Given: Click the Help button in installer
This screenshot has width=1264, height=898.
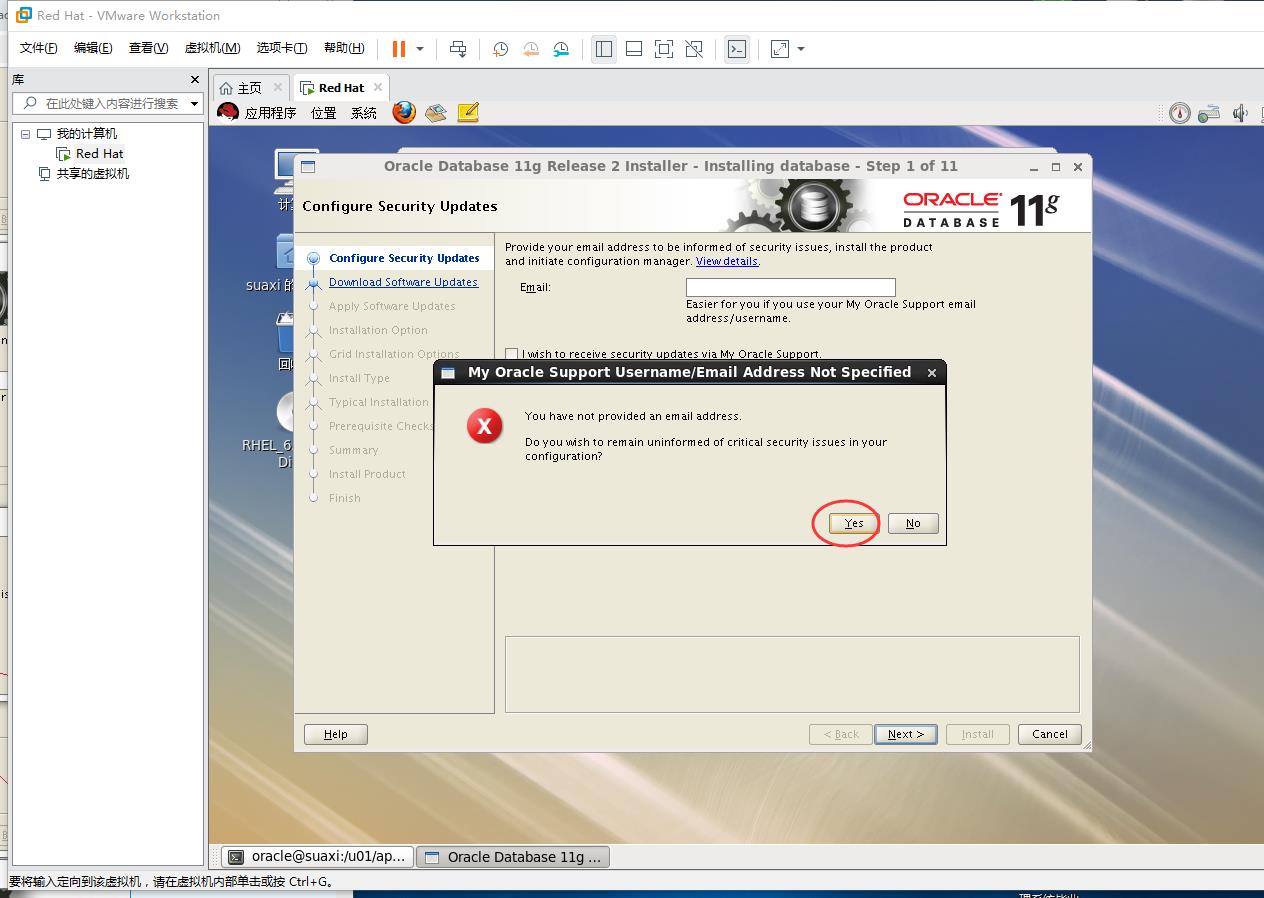Looking at the screenshot, I should [336, 734].
